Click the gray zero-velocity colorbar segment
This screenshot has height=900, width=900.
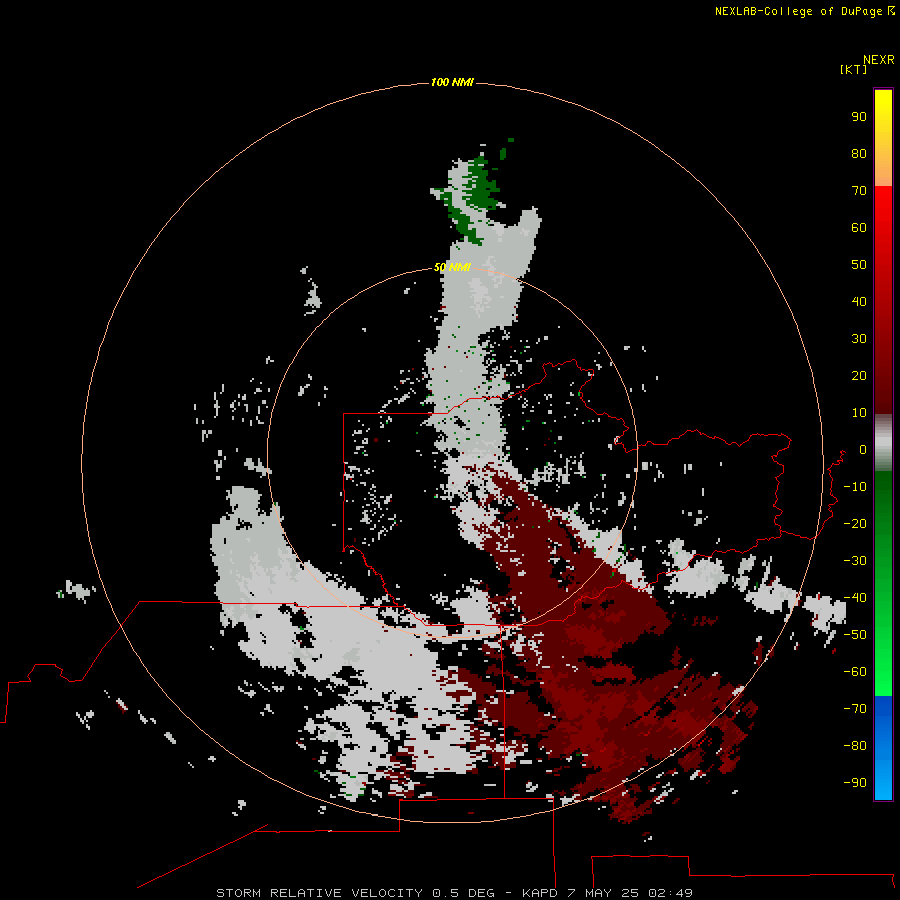click(x=883, y=443)
